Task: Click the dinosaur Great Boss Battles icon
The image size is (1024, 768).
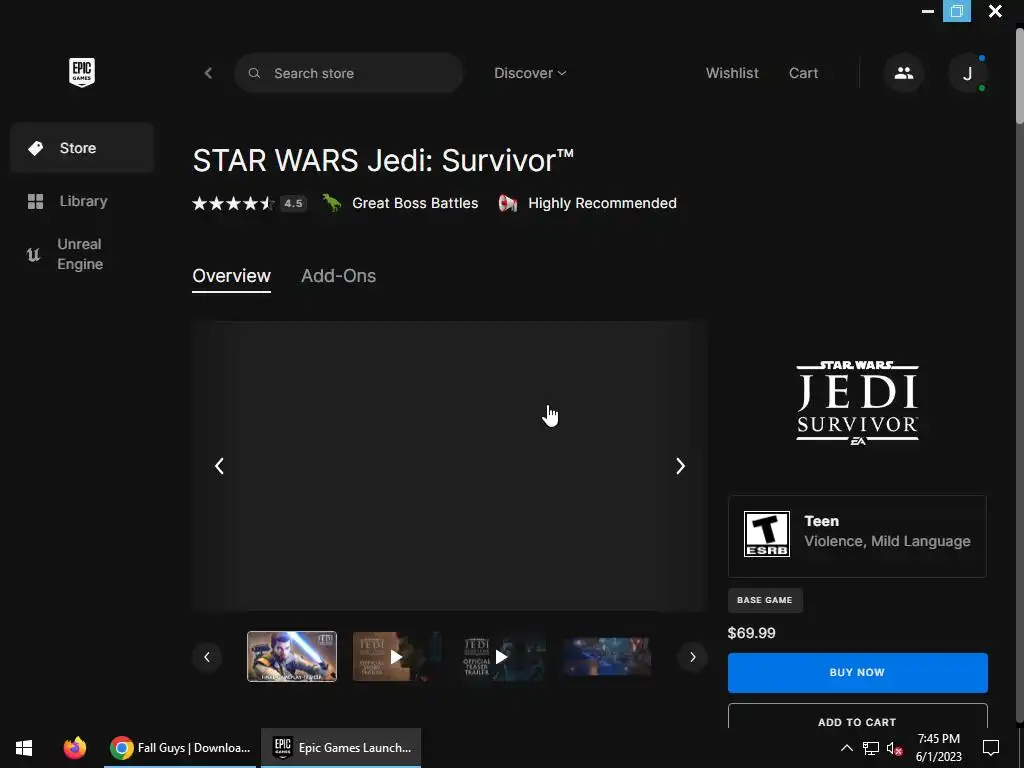Action: (x=332, y=203)
